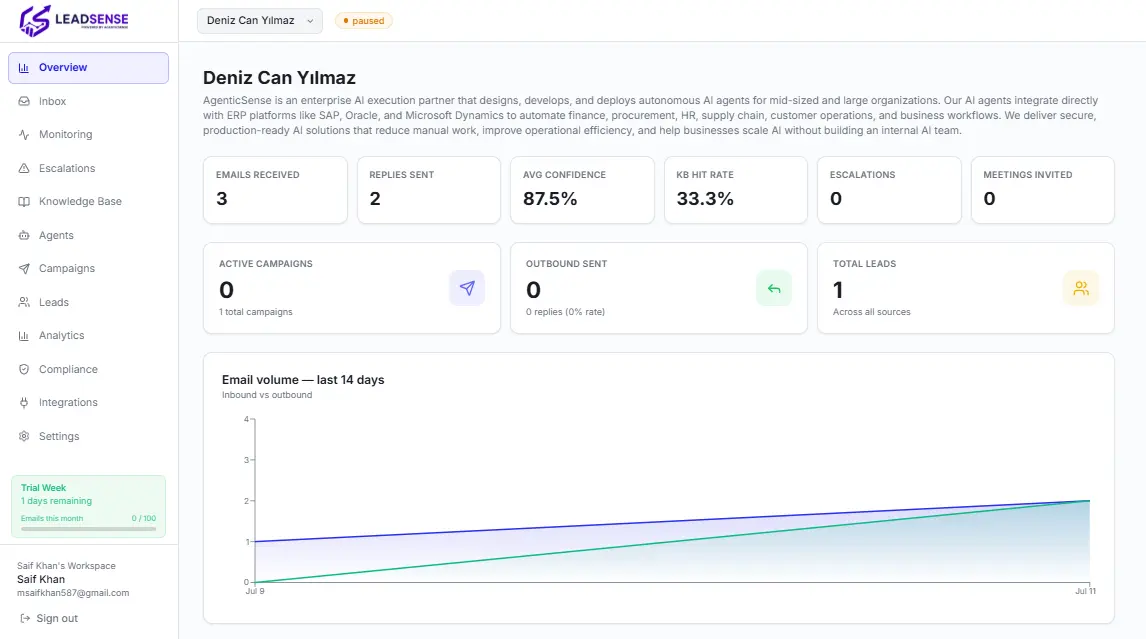Click the Overview bar-chart icon
Image resolution: width=1146 pixels, height=639 pixels.
click(x=24, y=67)
